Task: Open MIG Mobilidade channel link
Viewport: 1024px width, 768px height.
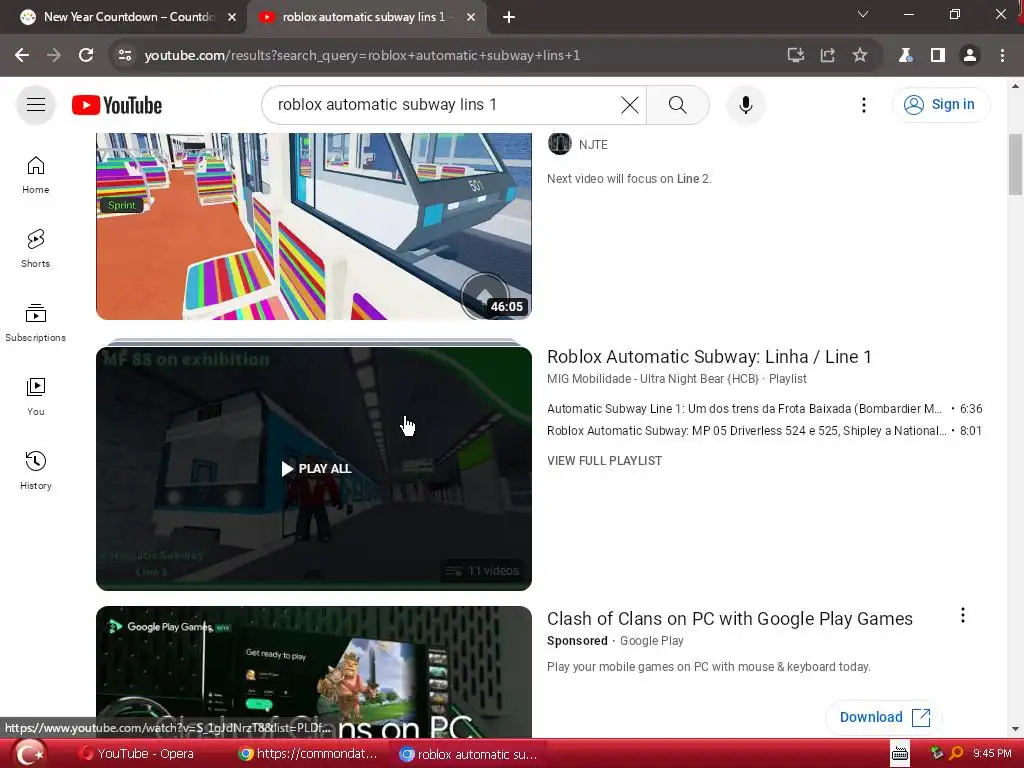Action: point(653,379)
